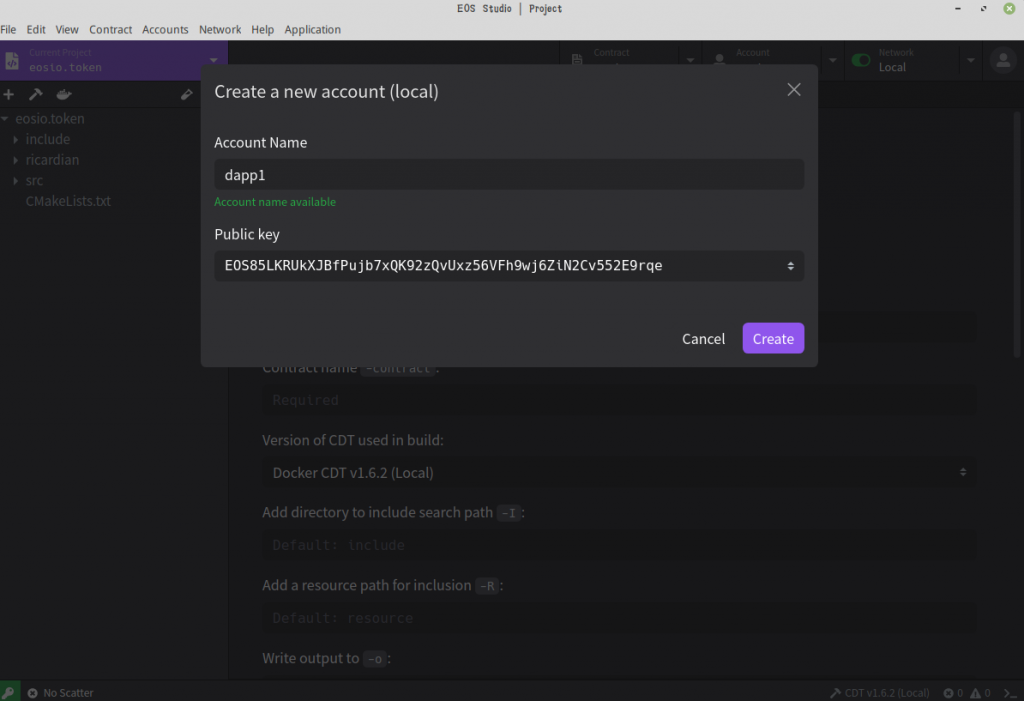Expand the include folder

pyautogui.click(x=16, y=139)
